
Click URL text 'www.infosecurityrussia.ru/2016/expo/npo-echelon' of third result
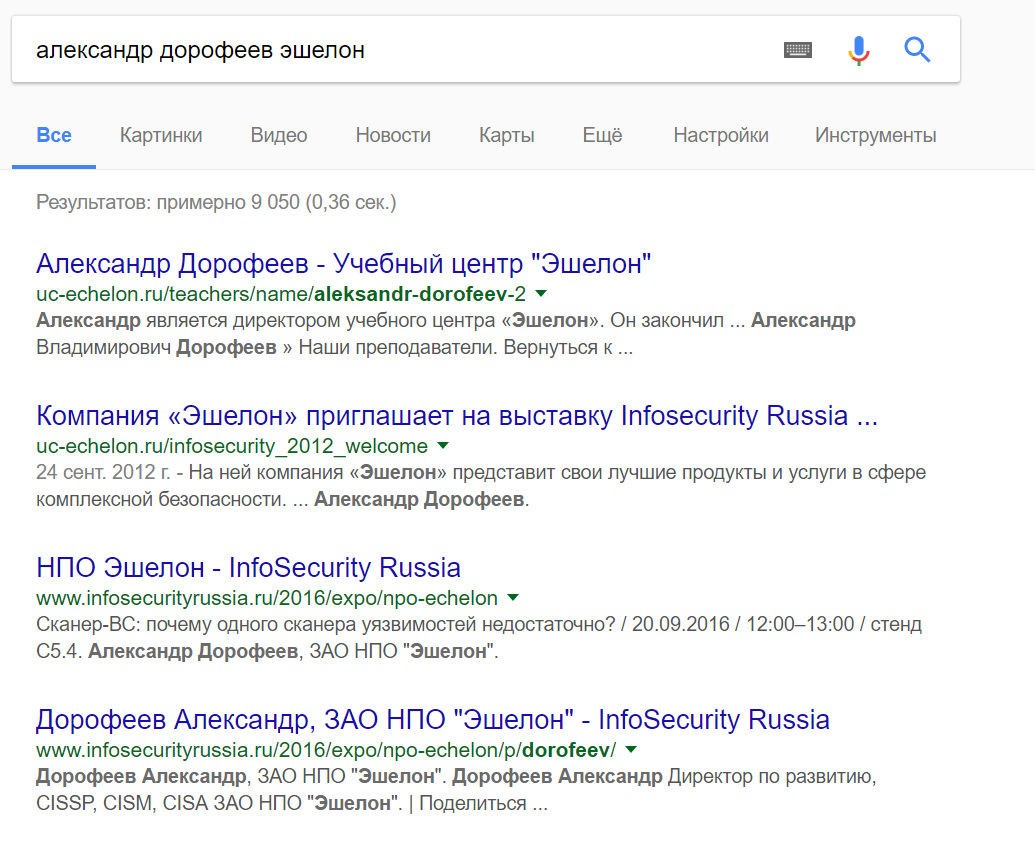(x=267, y=598)
